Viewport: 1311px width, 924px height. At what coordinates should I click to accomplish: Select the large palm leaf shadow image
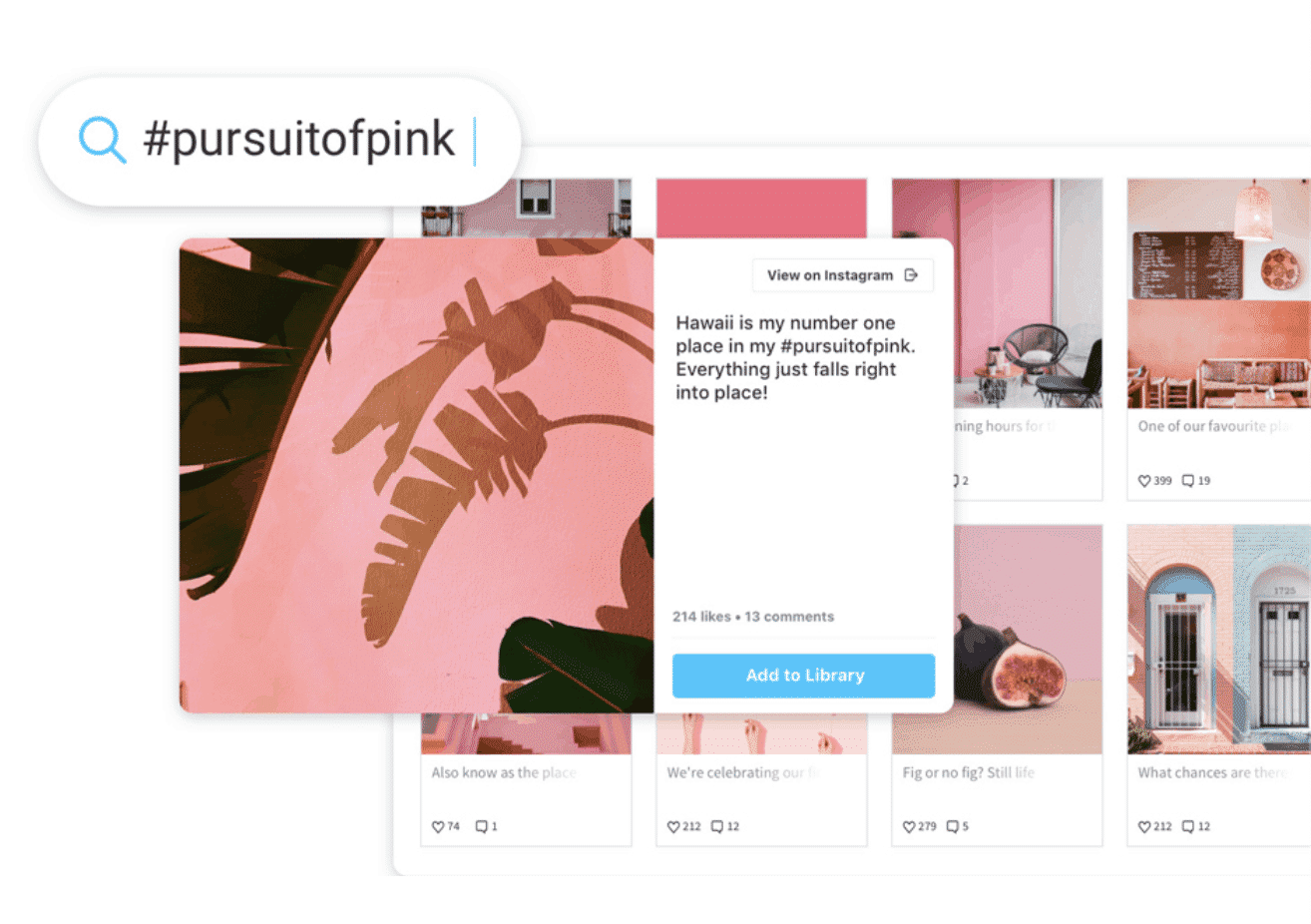point(417,475)
